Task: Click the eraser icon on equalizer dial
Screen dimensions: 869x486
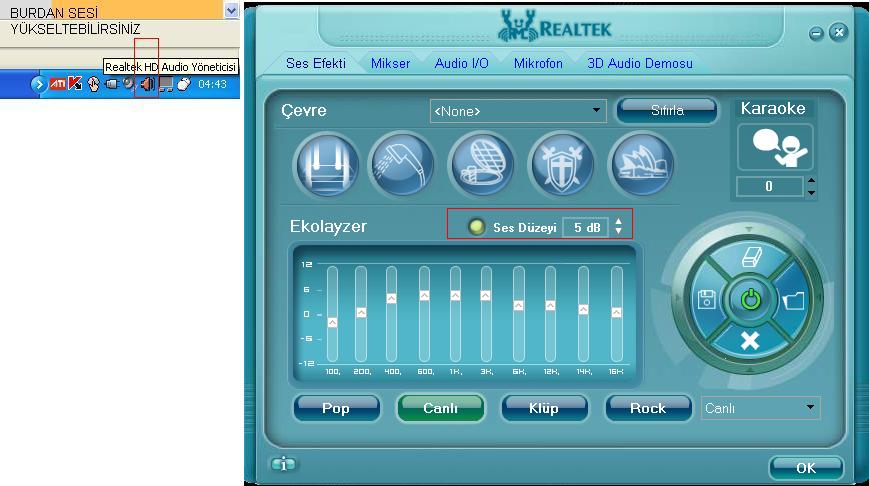Action: 750,258
